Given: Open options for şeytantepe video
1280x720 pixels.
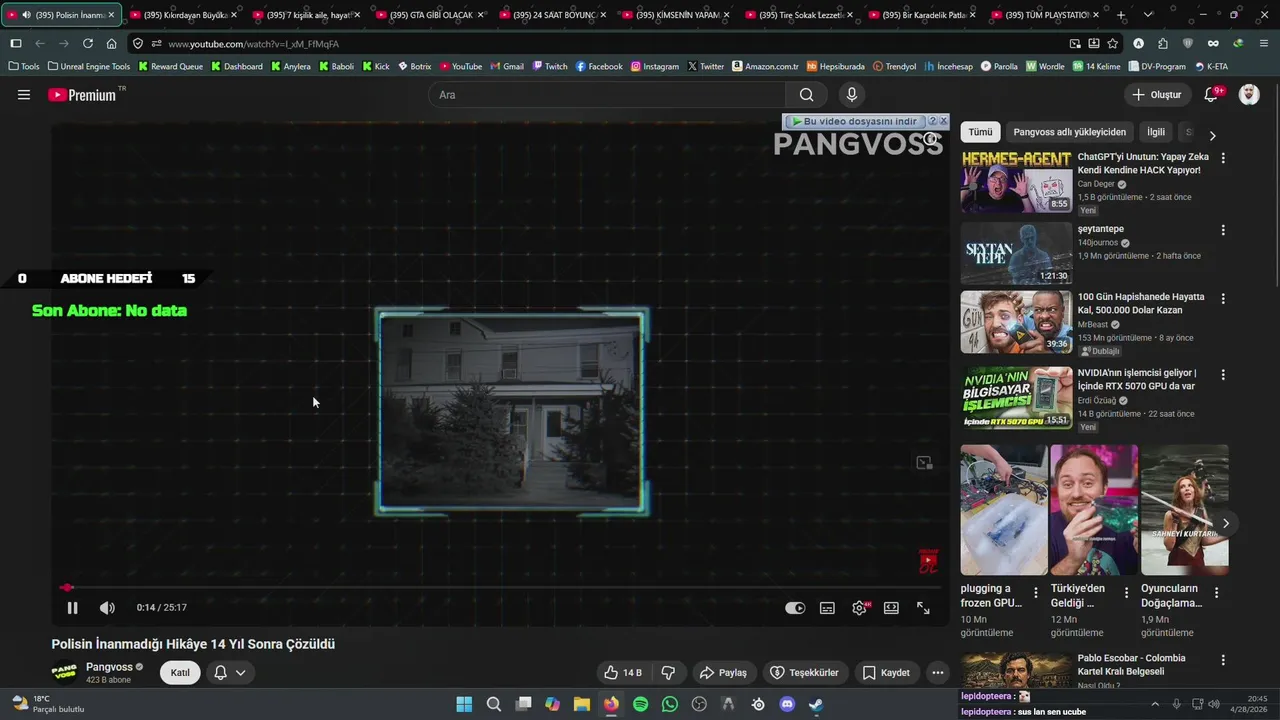Looking at the screenshot, I should (x=1222, y=230).
